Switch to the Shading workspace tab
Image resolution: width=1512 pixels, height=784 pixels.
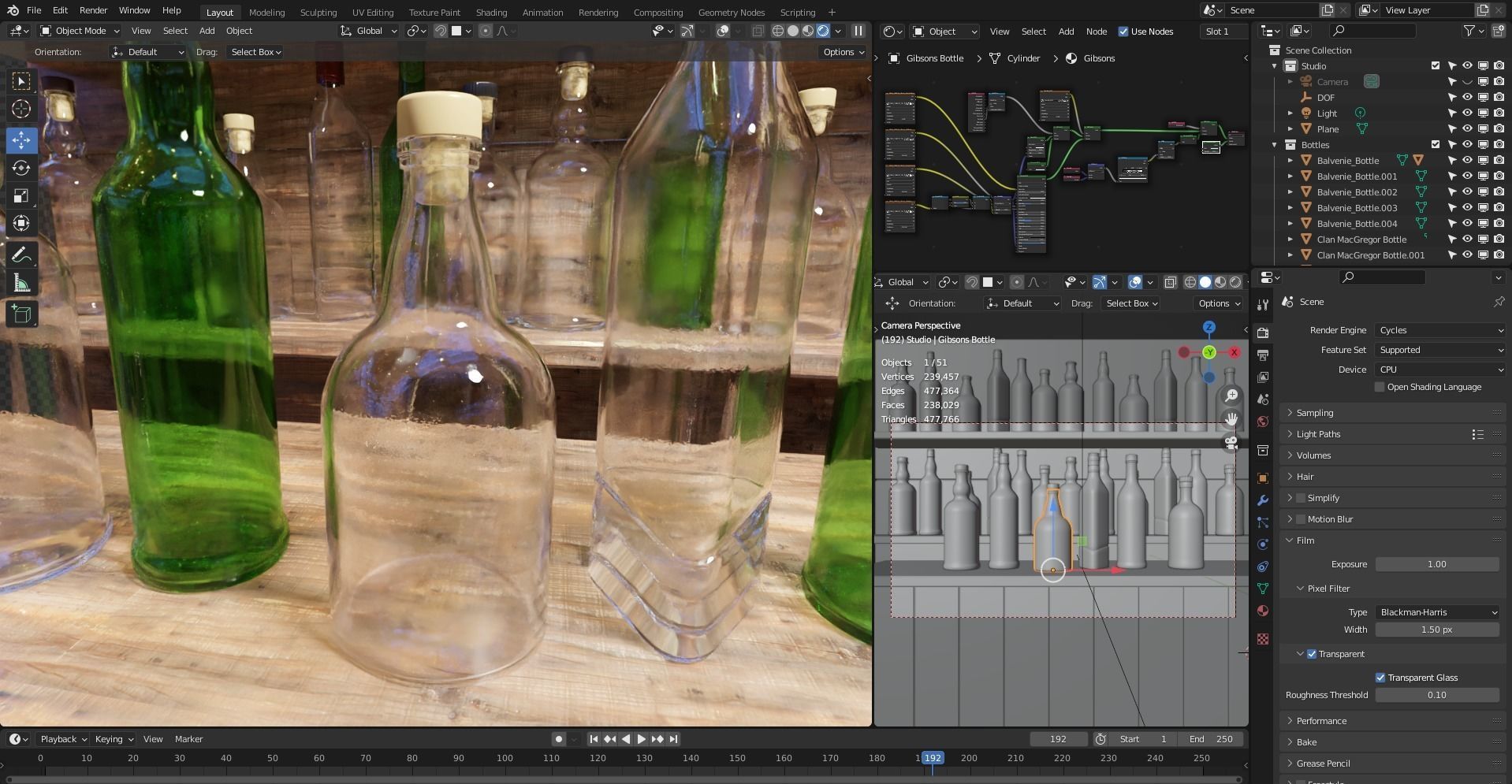[x=491, y=13]
